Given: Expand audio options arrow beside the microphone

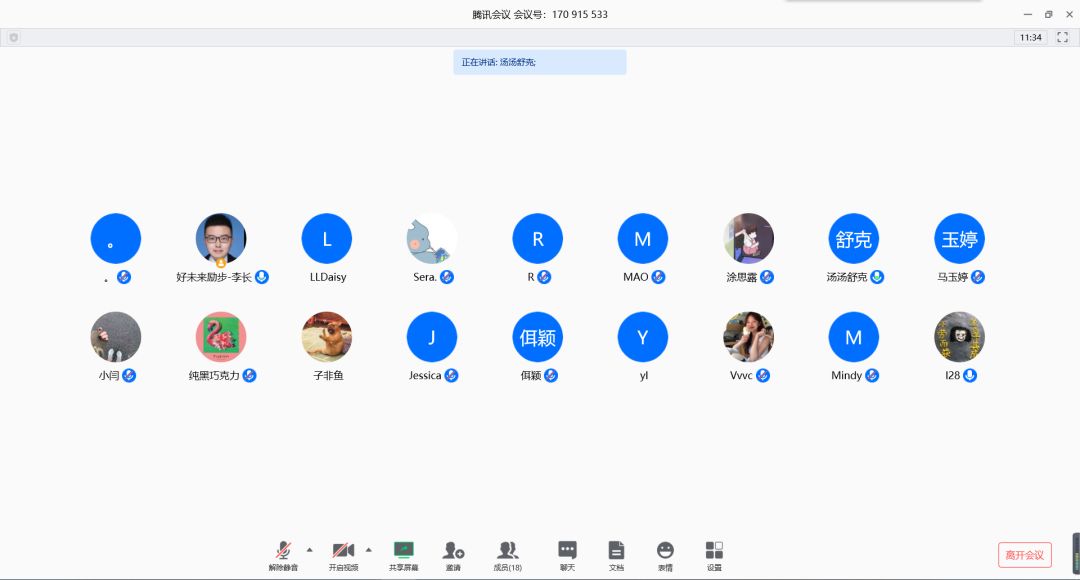Looking at the screenshot, I should pyautogui.click(x=309, y=550).
